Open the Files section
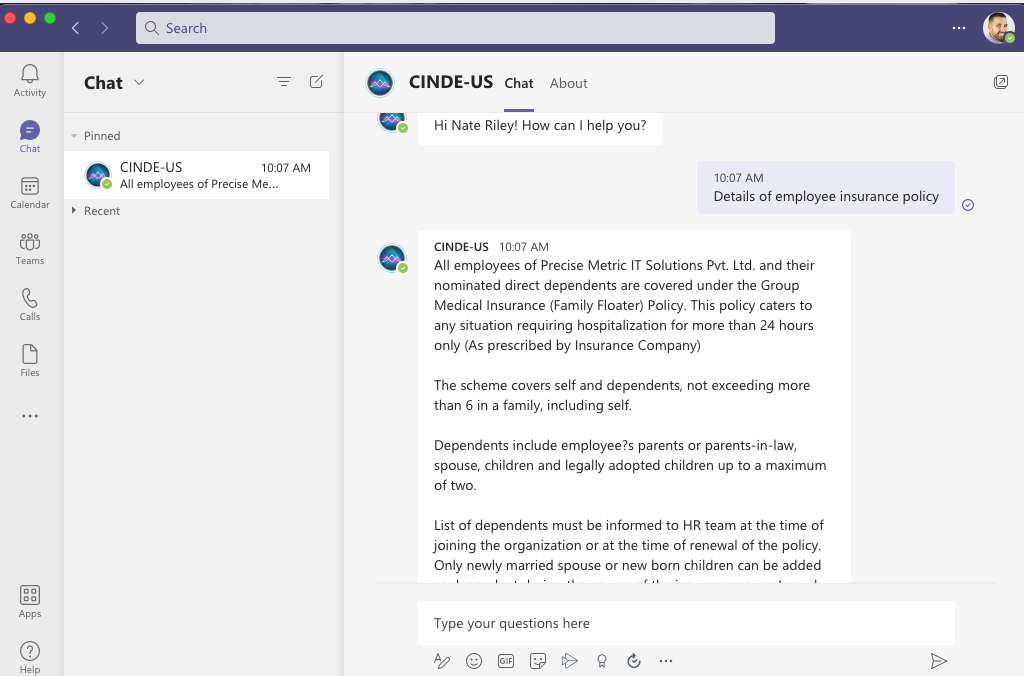Viewport: 1024px width, 676px height. click(30, 361)
